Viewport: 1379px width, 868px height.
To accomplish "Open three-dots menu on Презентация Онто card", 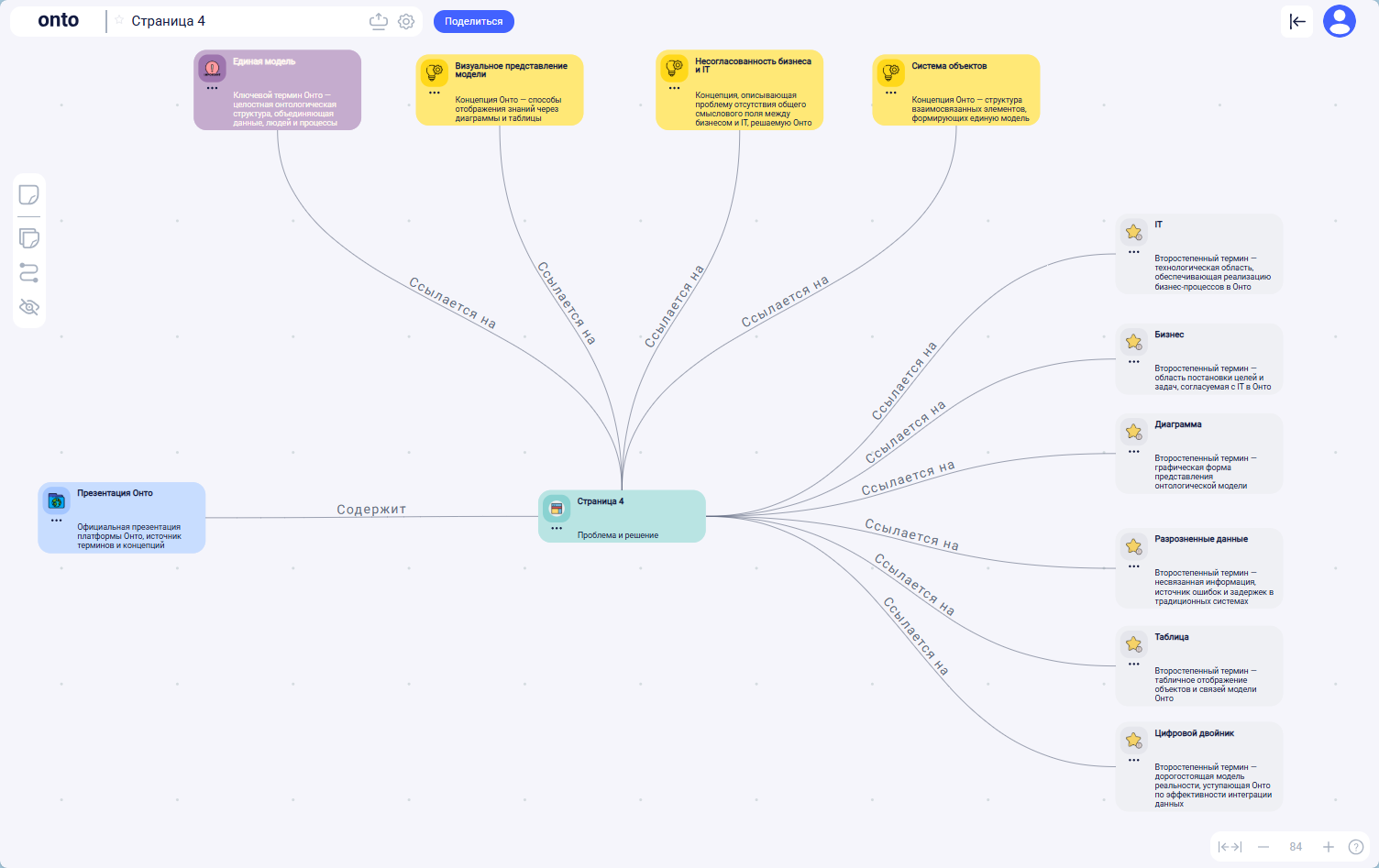I will [57, 521].
